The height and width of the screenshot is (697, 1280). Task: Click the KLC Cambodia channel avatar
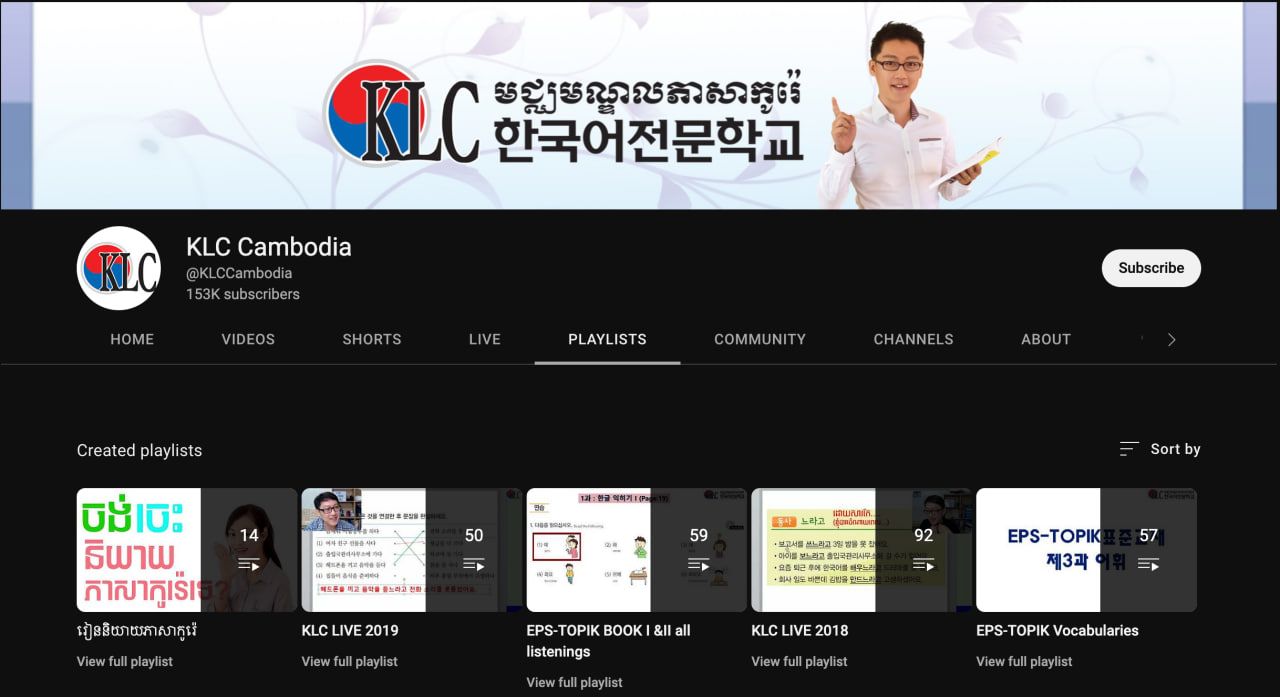119,268
